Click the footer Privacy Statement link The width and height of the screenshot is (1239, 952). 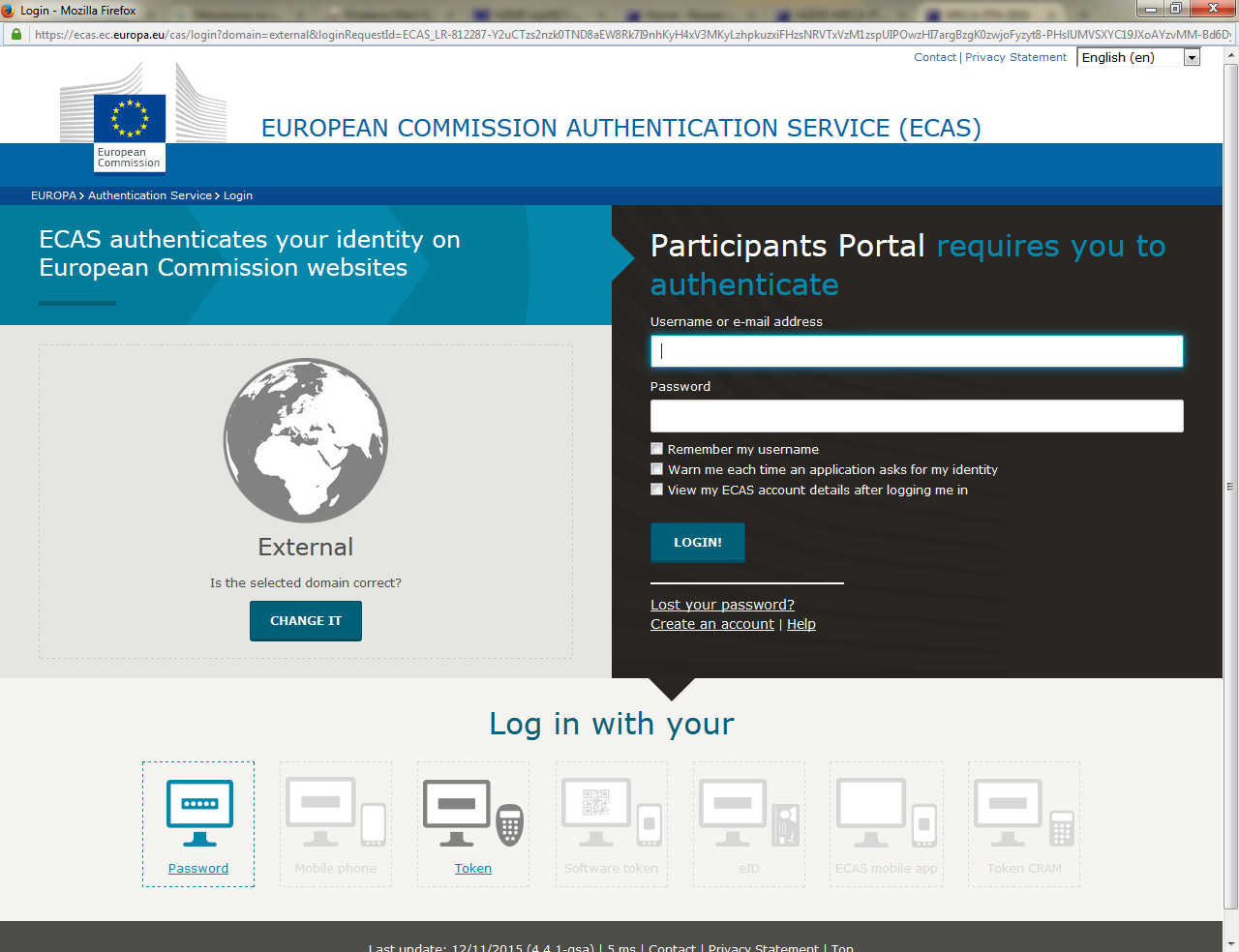764,948
